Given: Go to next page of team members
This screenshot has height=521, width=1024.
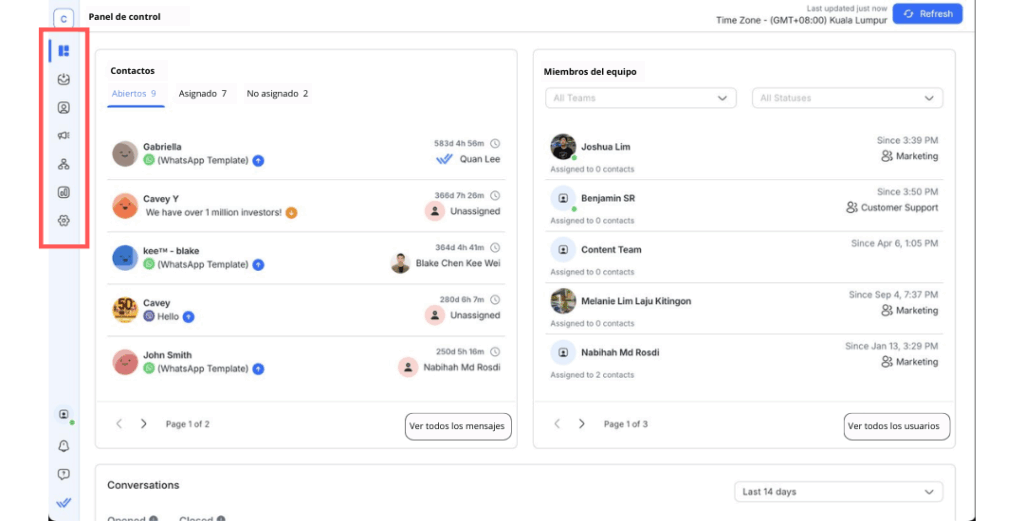Looking at the screenshot, I should pyautogui.click(x=582, y=424).
